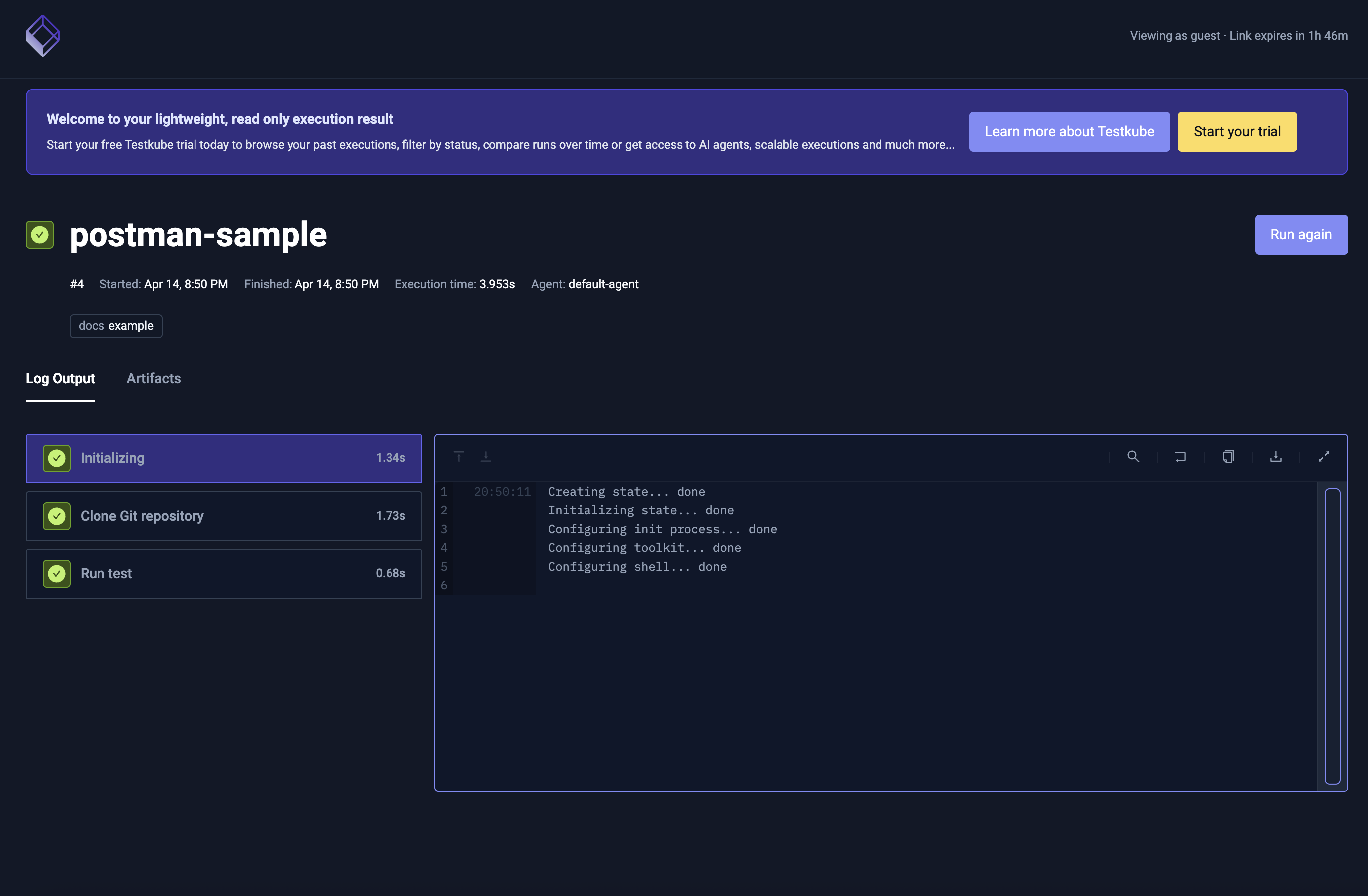
Task: Toggle word wrap in the log viewer
Action: click(x=1181, y=456)
